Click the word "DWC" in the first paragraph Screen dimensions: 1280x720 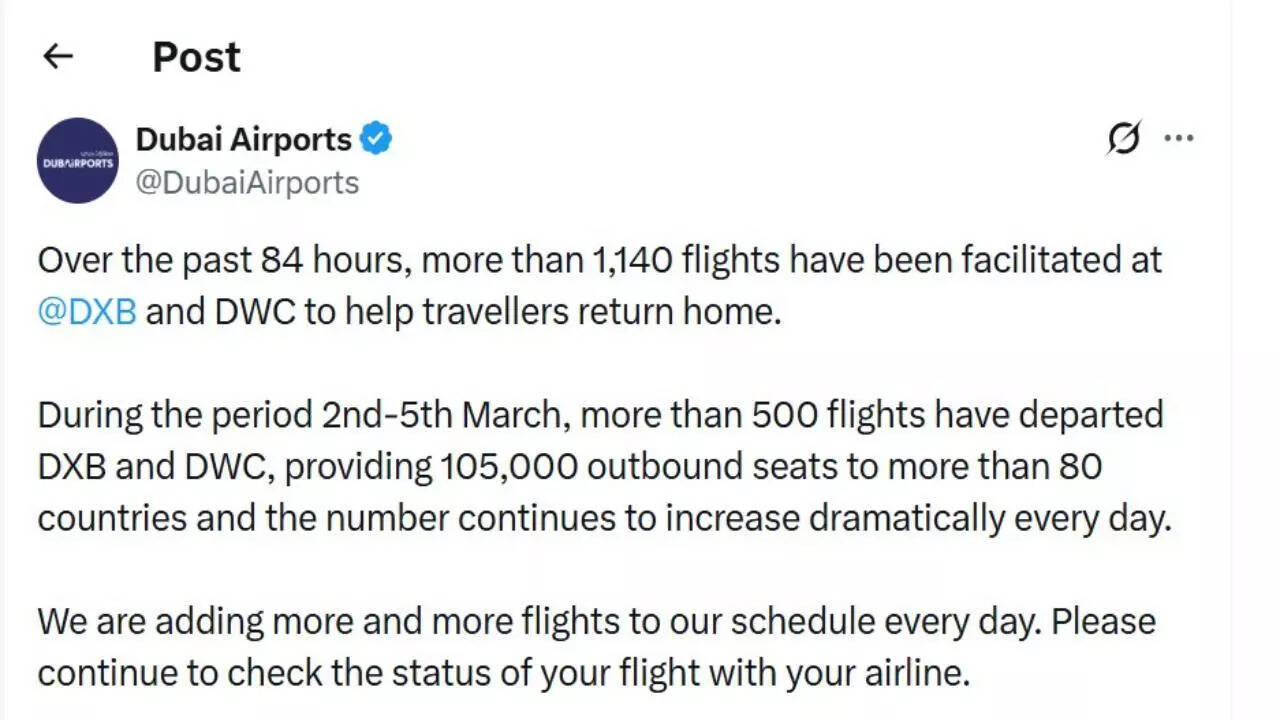[254, 312]
